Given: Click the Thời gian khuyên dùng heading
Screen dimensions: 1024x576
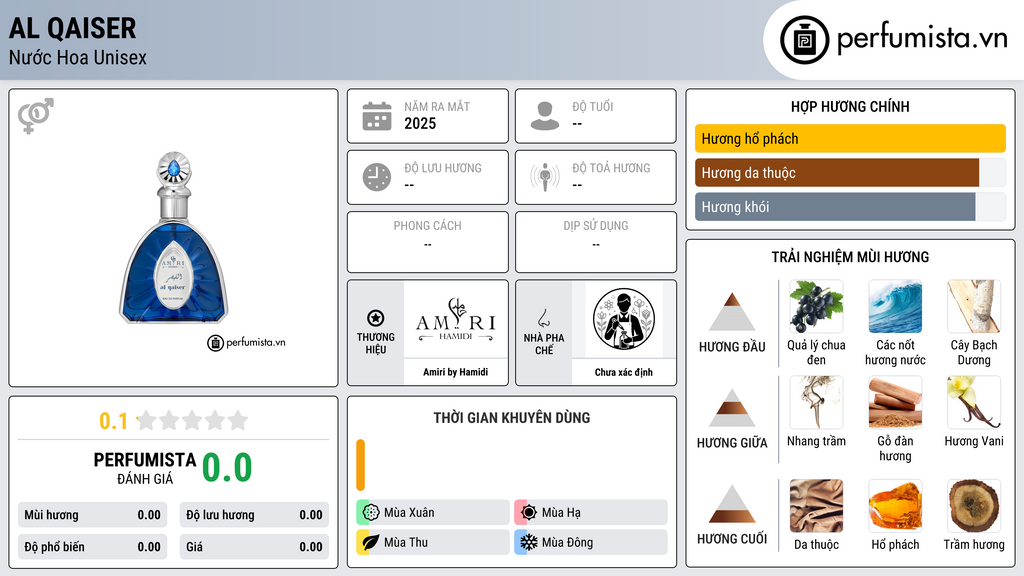Looking at the screenshot, I should tap(512, 417).
